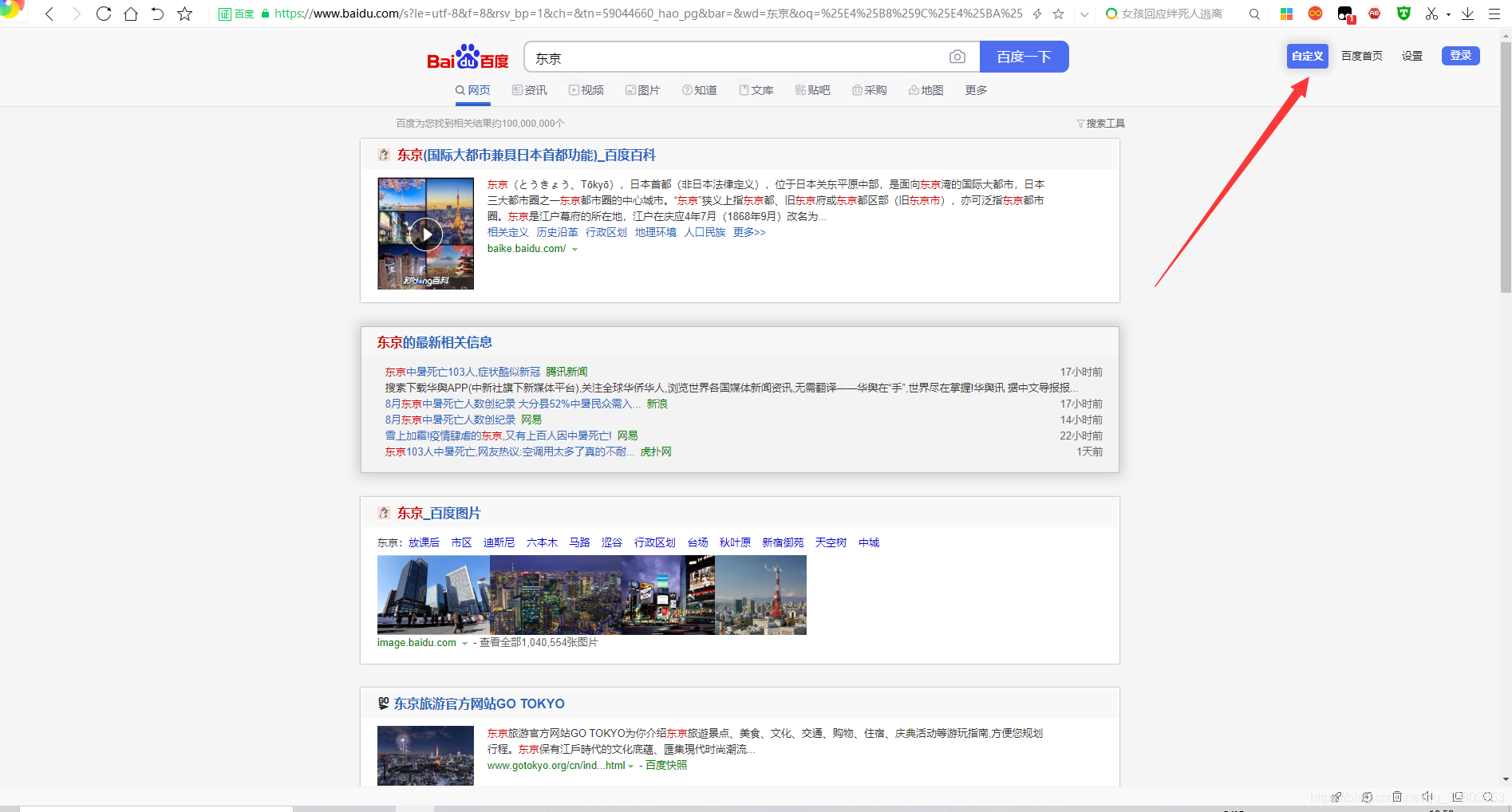Switch to the 资讯 search tab
This screenshot has width=1512, height=812.
(529, 90)
